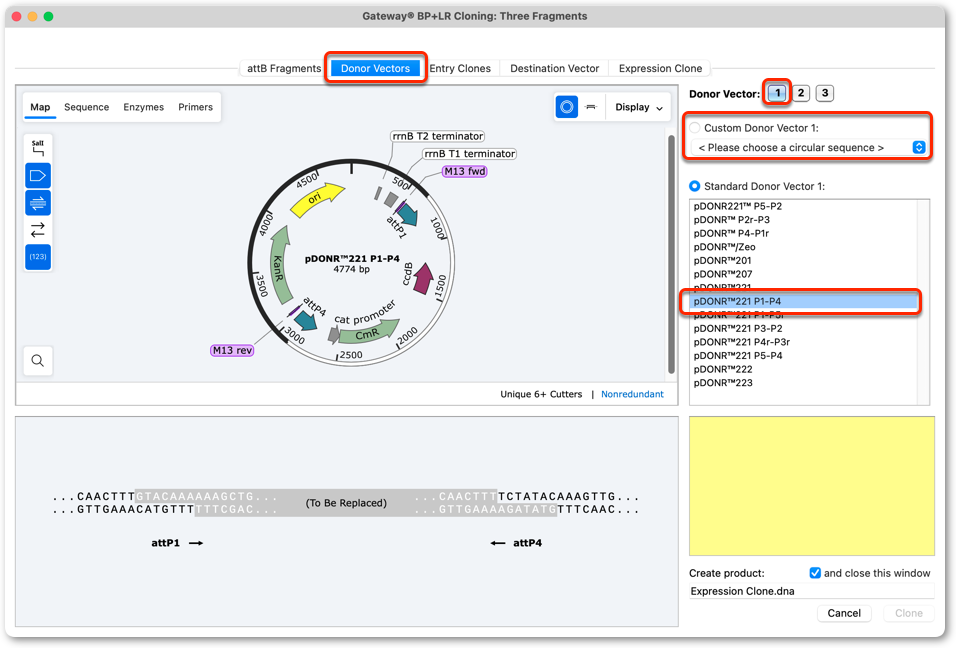Click the attP1 site on the map
956x648 pixels.
407,215
